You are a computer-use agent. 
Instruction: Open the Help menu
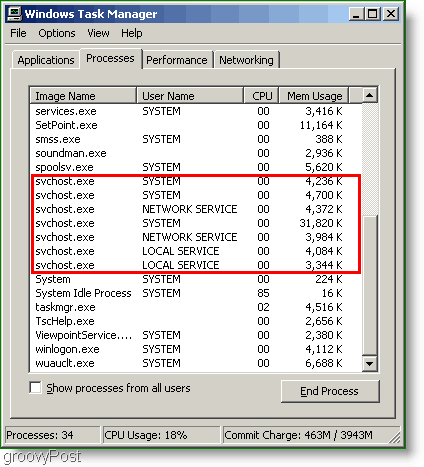coord(132,33)
